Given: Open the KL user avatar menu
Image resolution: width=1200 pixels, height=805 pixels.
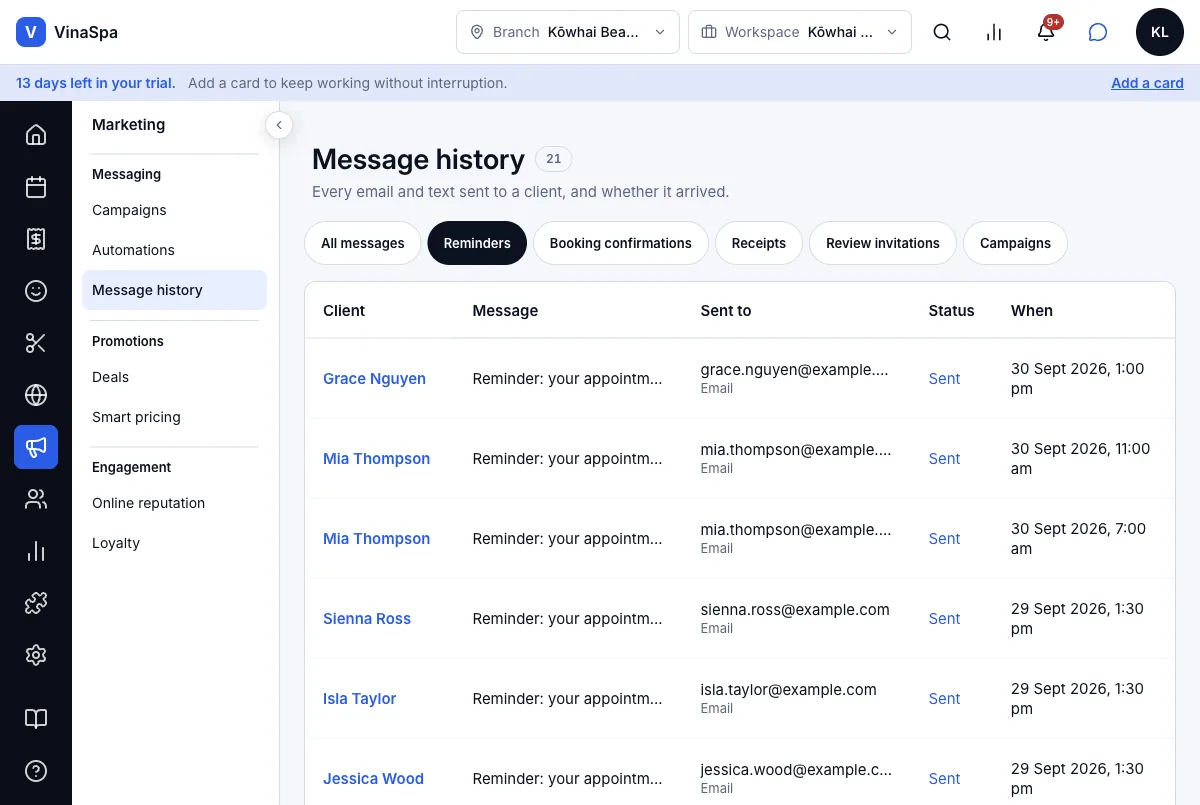Looking at the screenshot, I should (1160, 32).
